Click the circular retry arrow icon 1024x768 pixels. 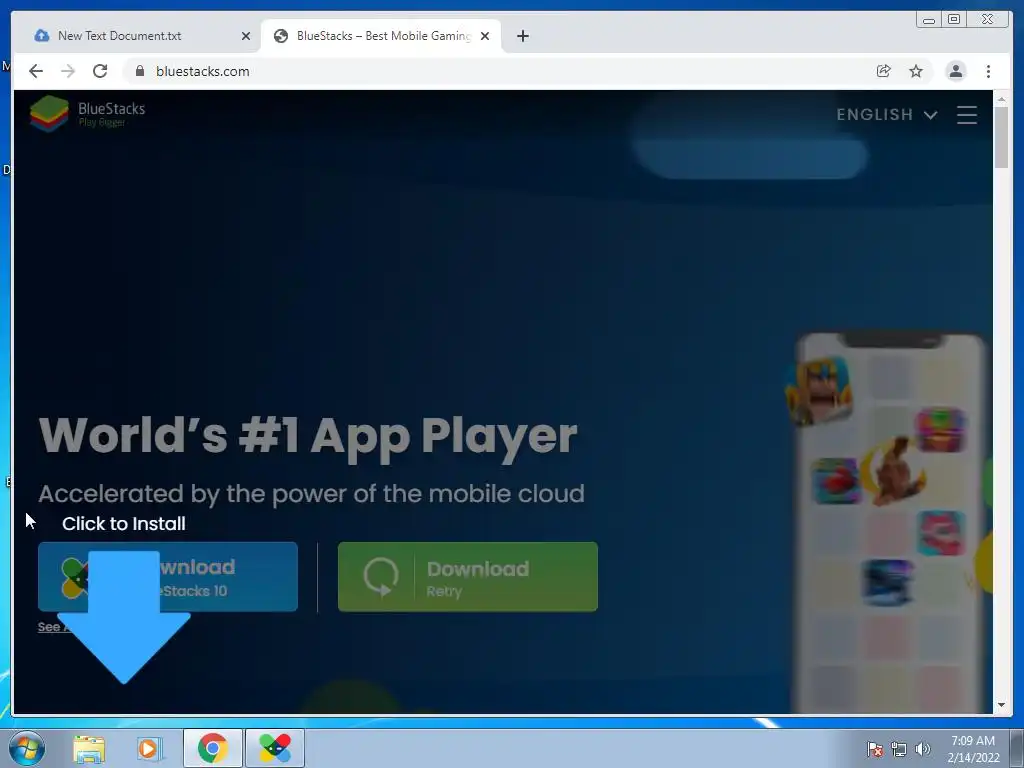click(381, 577)
